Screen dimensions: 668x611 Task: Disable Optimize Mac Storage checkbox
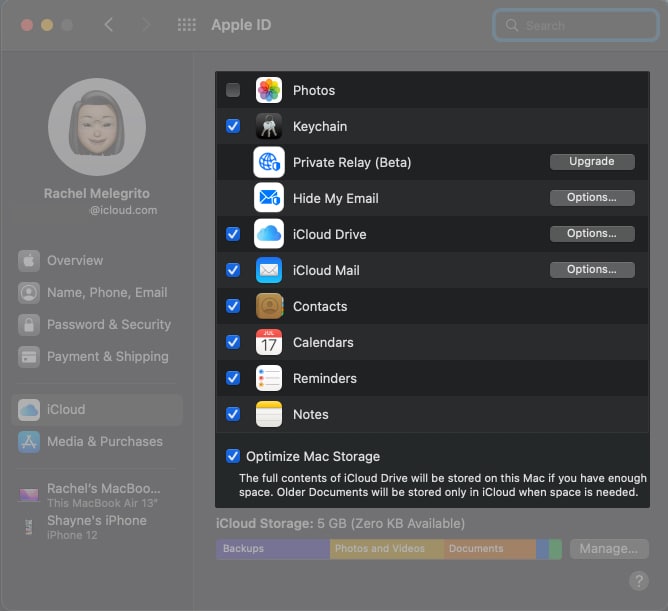[x=233, y=456]
